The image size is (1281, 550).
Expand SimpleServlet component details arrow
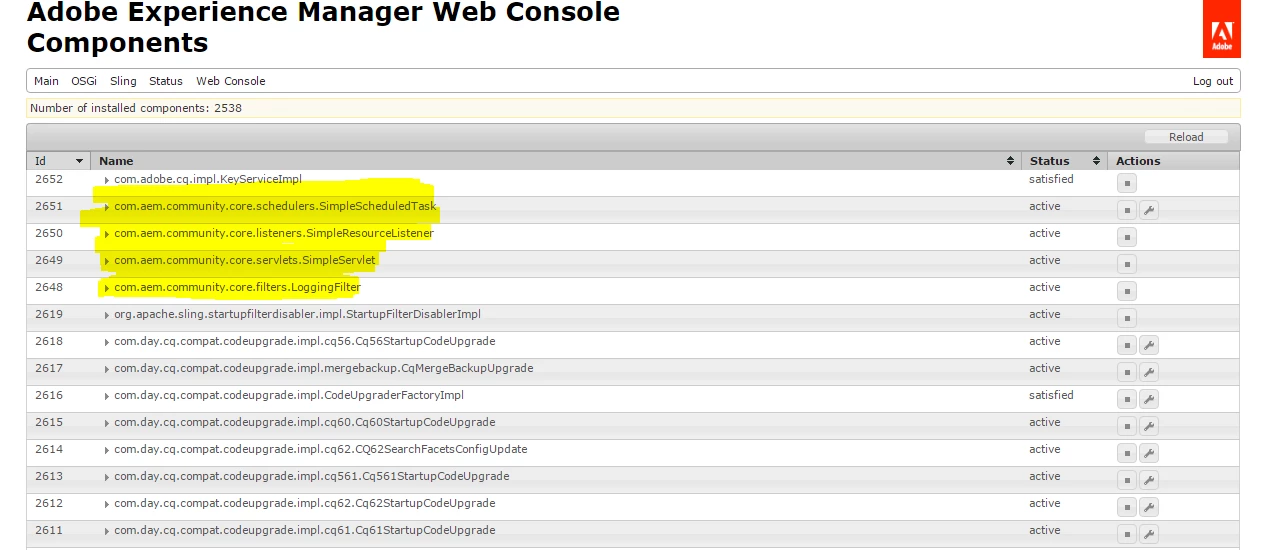tap(107, 261)
